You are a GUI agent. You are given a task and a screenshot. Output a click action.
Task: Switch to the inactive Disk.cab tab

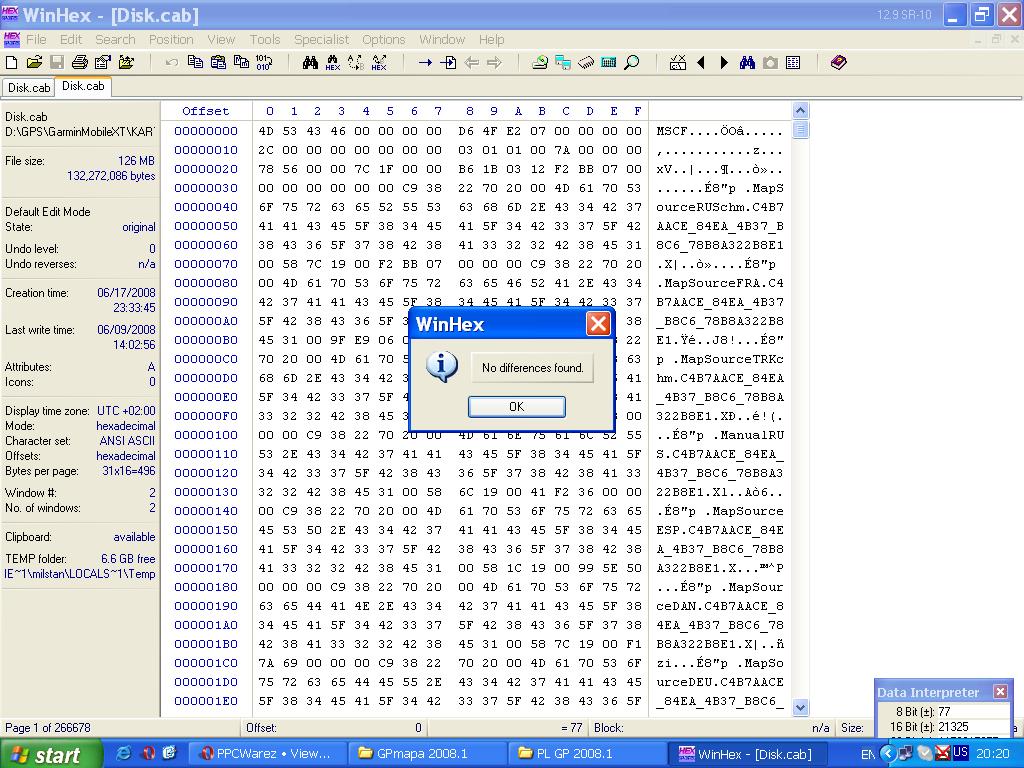28,88
